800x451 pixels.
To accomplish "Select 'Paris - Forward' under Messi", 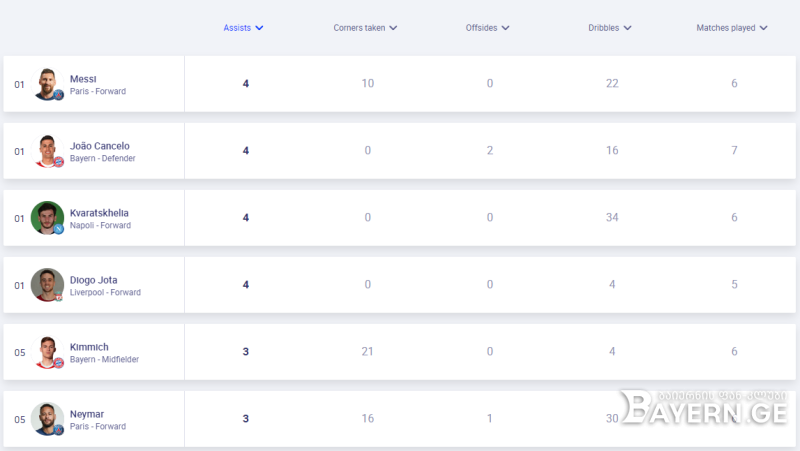I will coord(98,91).
